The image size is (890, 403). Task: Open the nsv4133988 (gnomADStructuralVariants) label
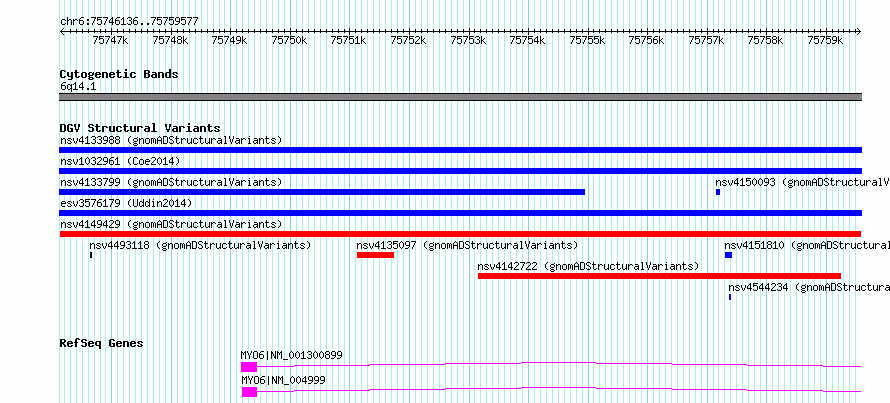click(171, 140)
